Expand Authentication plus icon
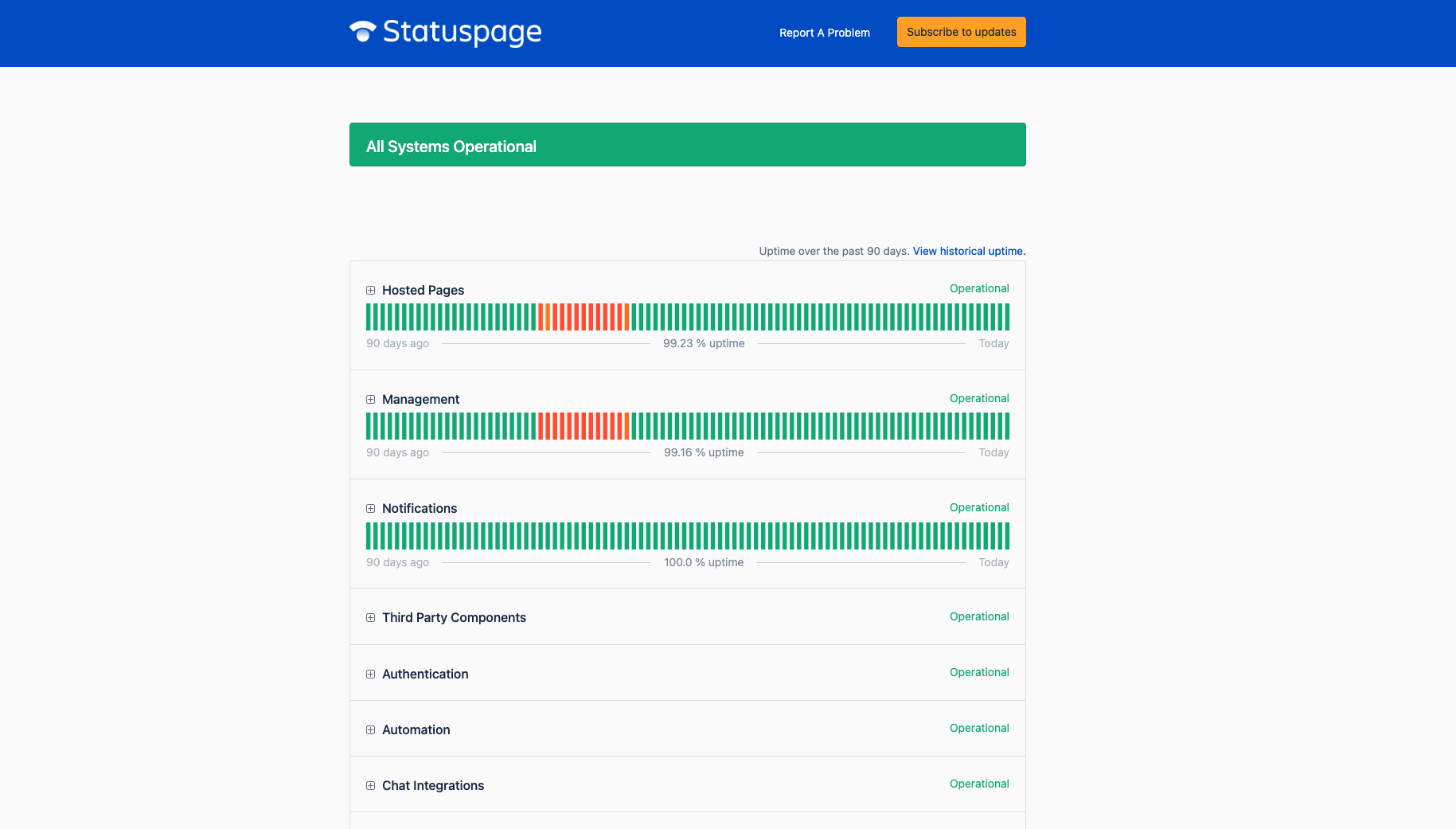The height and width of the screenshot is (829, 1456). [370, 675]
